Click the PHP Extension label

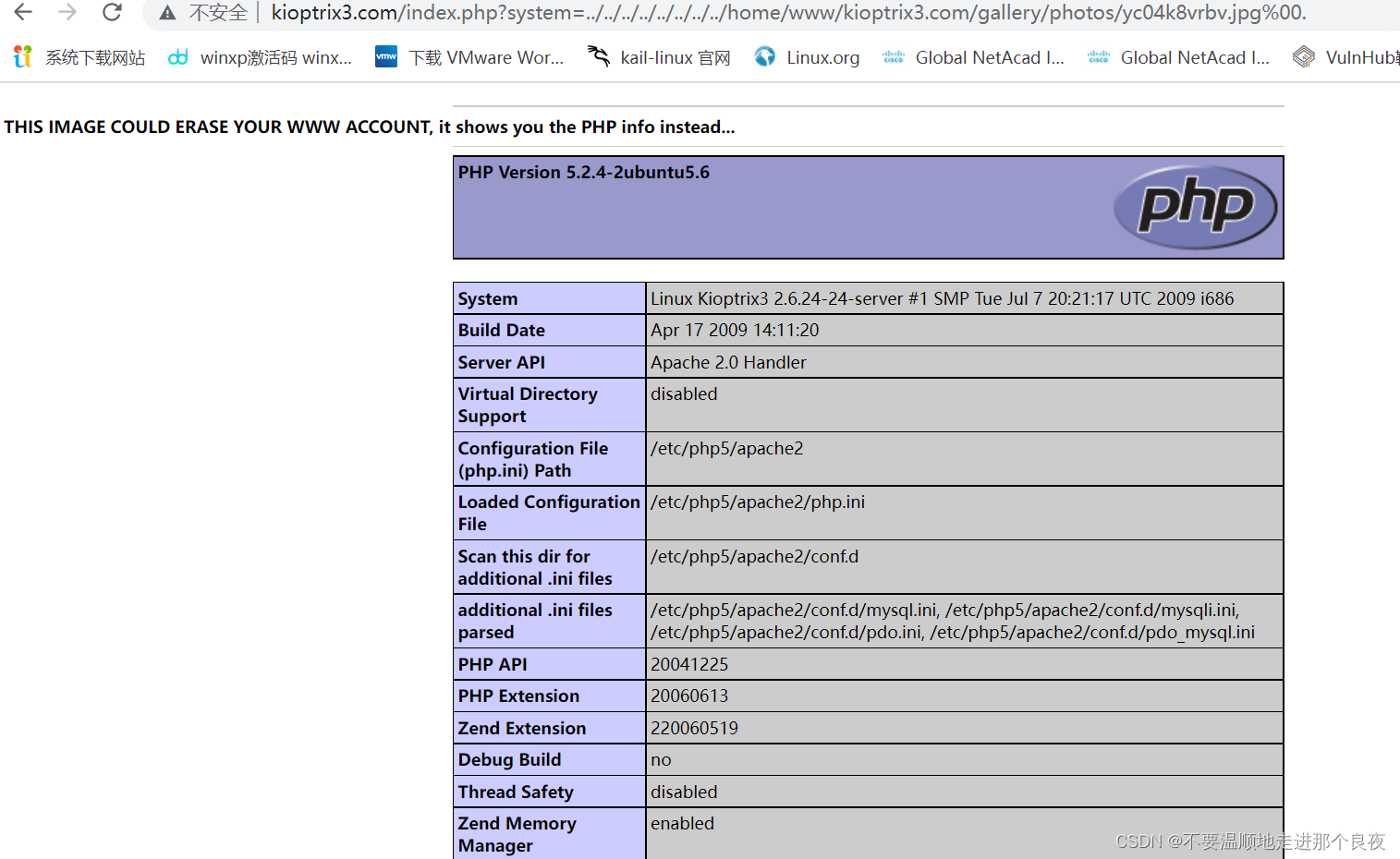click(x=518, y=696)
